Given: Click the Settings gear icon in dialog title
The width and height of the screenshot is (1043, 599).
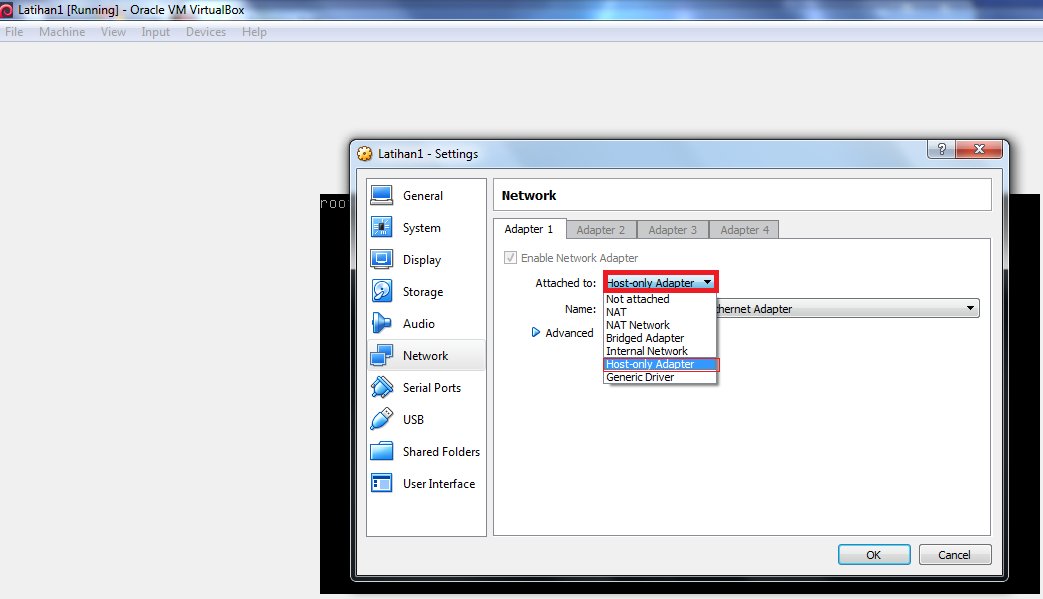Looking at the screenshot, I should tap(365, 154).
